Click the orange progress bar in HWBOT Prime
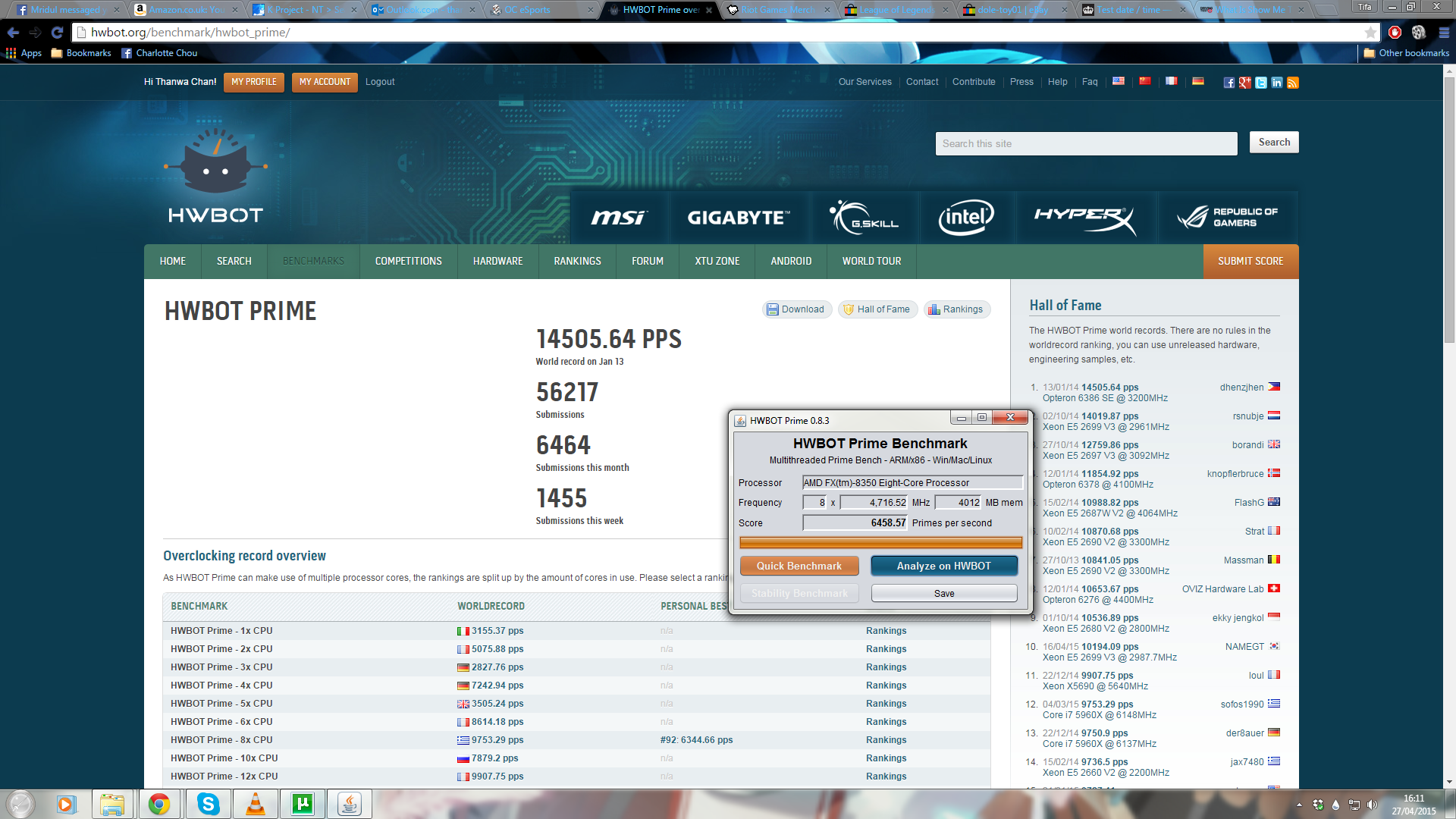This screenshot has width=1456, height=819. click(x=880, y=542)
